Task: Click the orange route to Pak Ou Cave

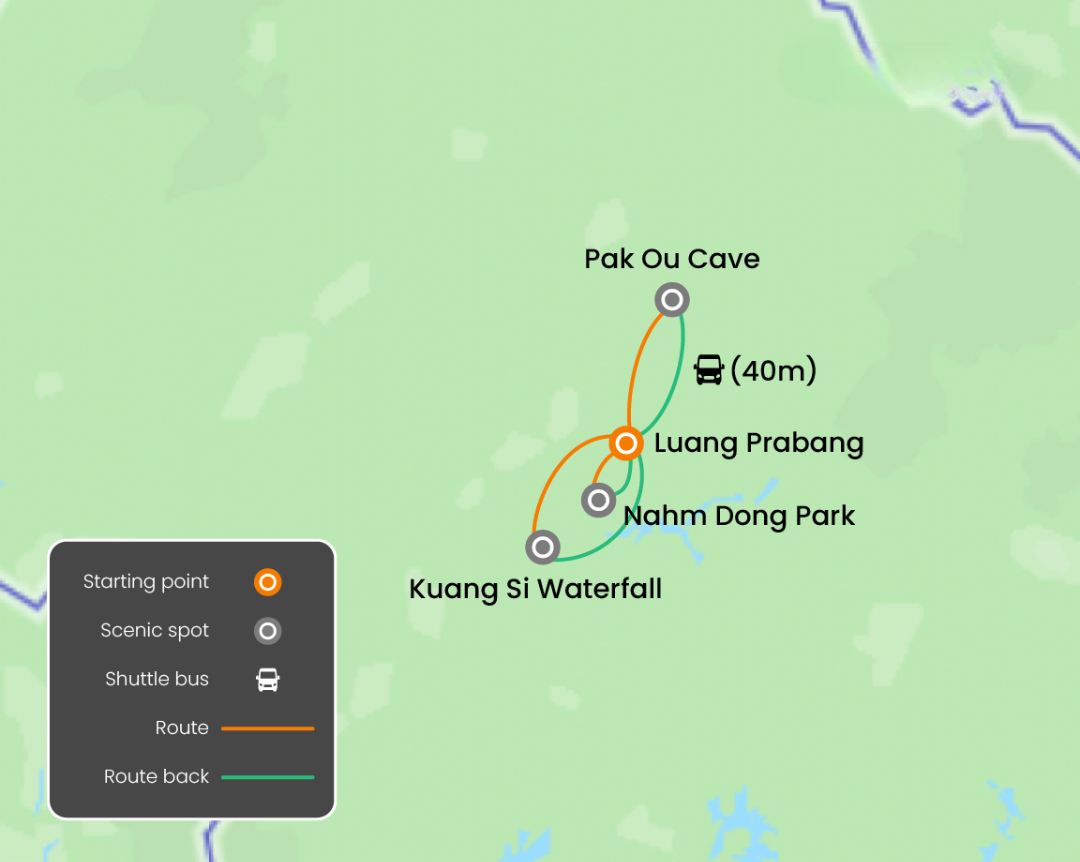Action: coord(637,365)
